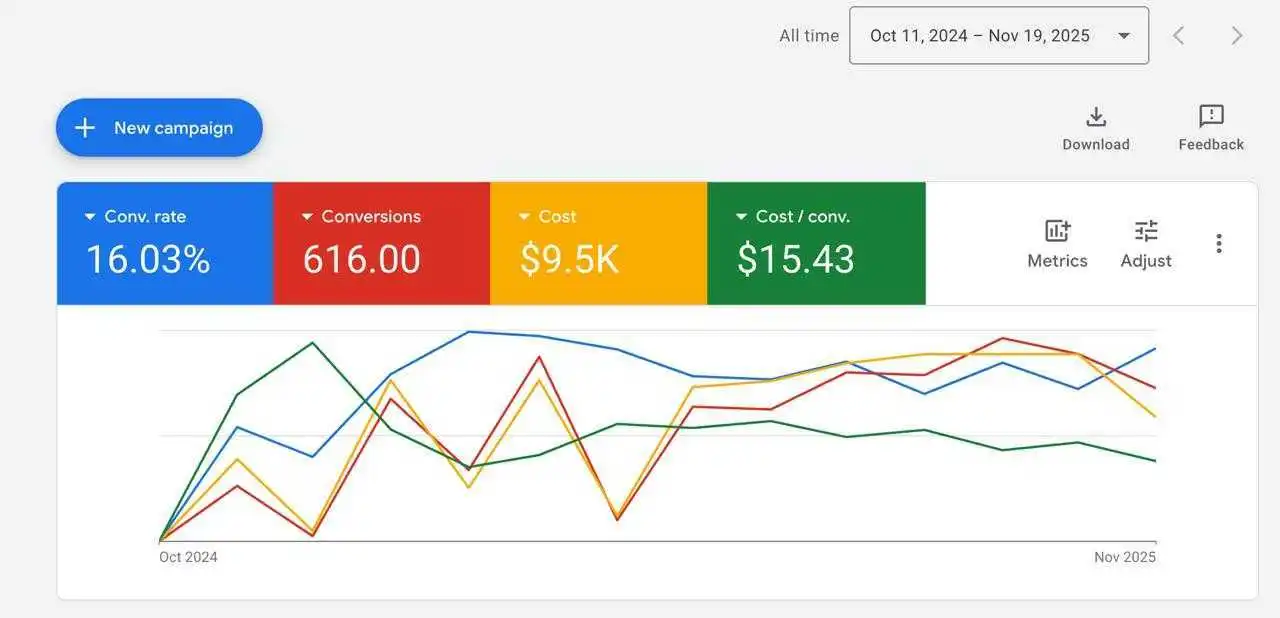Click the New campaign button
Screen dimensions: 1280x618
tap(159, 128)
